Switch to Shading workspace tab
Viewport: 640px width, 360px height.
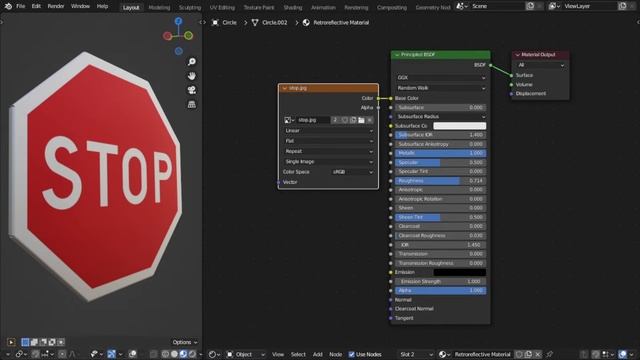click(293, 7)
